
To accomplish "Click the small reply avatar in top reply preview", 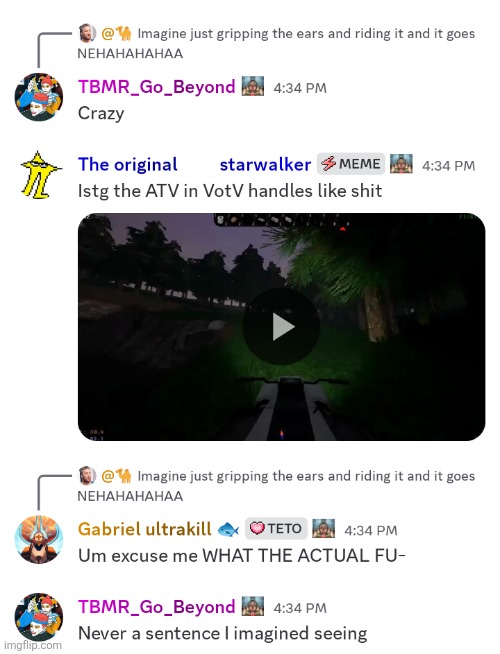I will [87, 33].
